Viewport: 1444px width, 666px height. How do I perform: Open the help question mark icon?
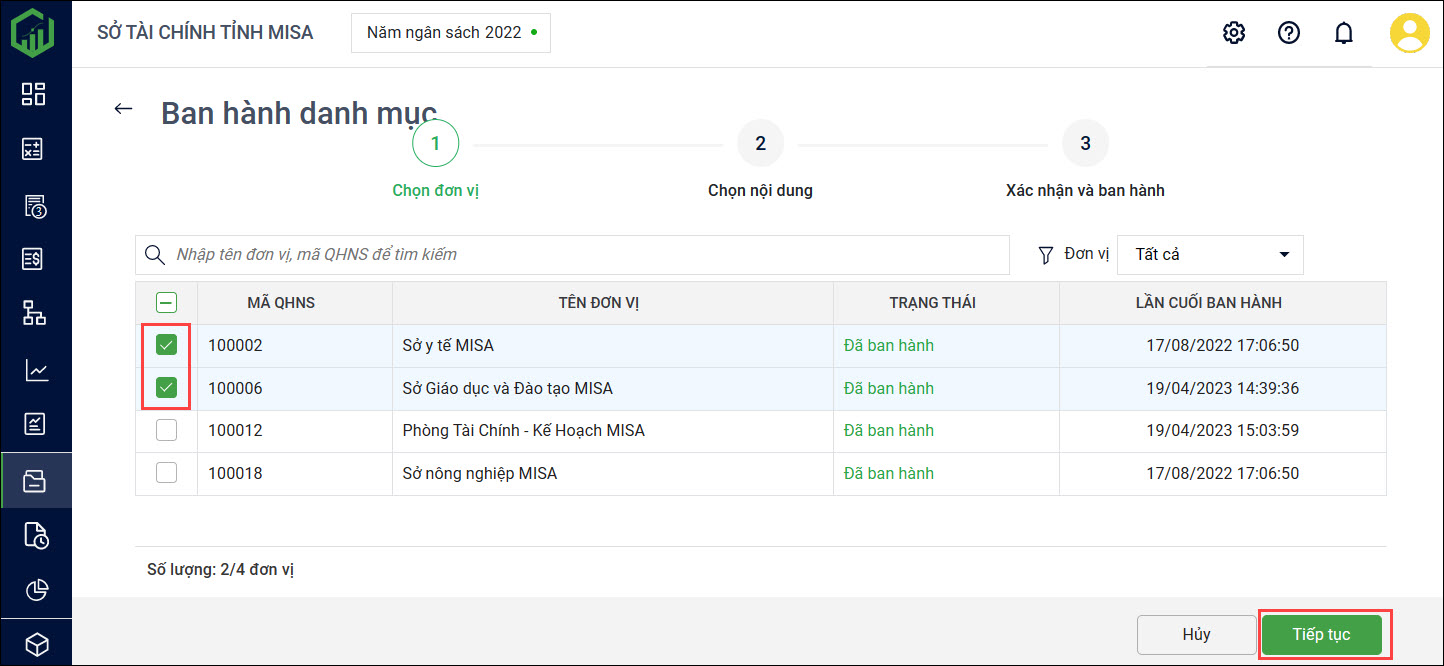1289,33
